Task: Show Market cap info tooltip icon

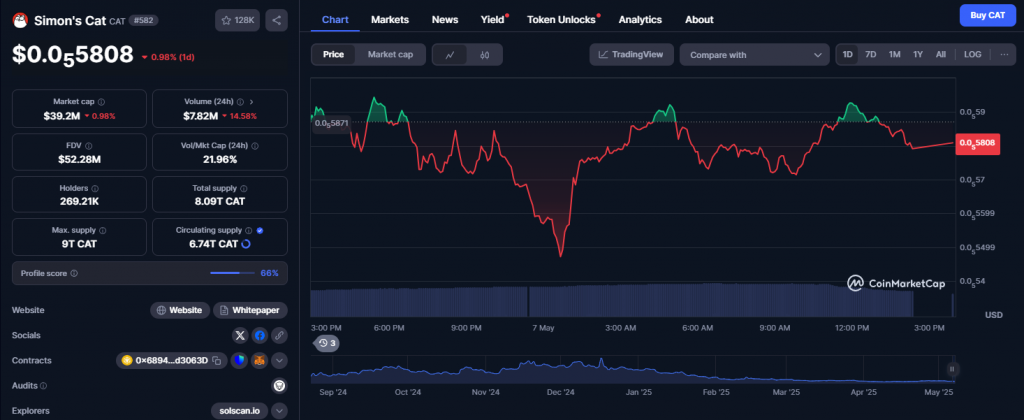Action: [x=101, y=102]
